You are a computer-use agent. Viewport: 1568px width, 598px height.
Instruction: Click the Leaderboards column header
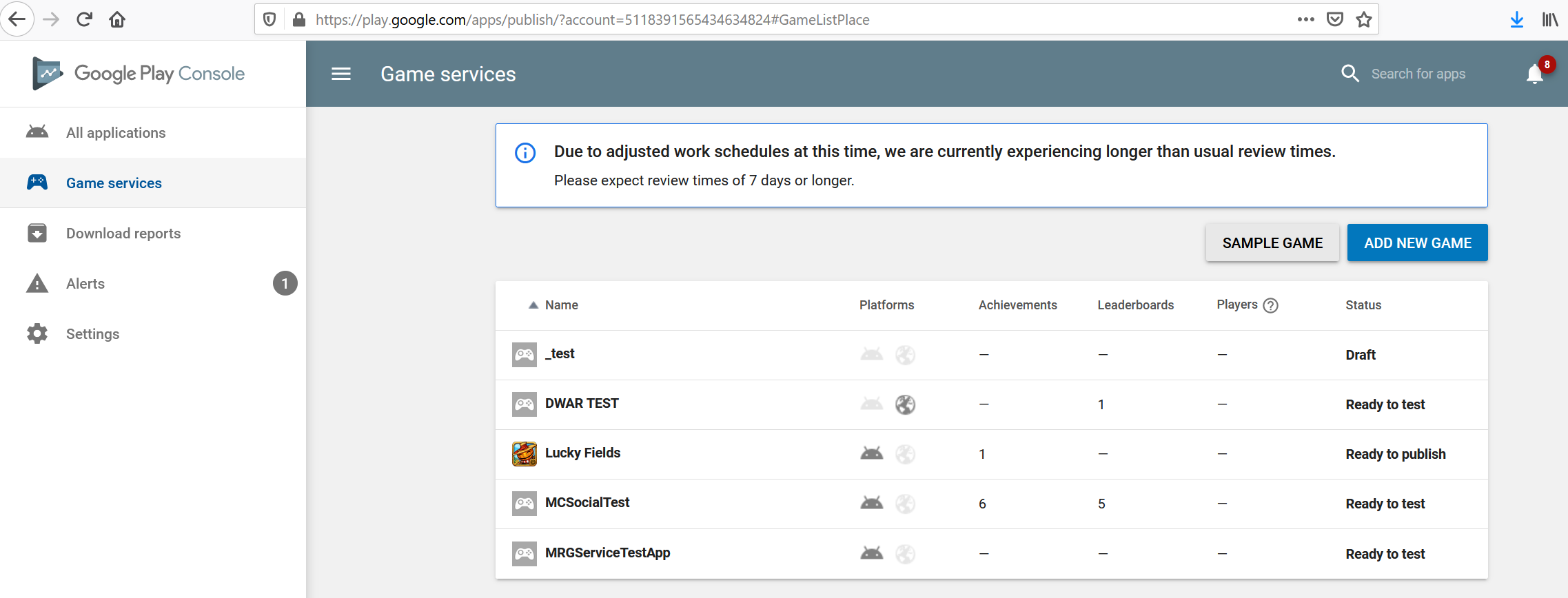pos(1135,305)
